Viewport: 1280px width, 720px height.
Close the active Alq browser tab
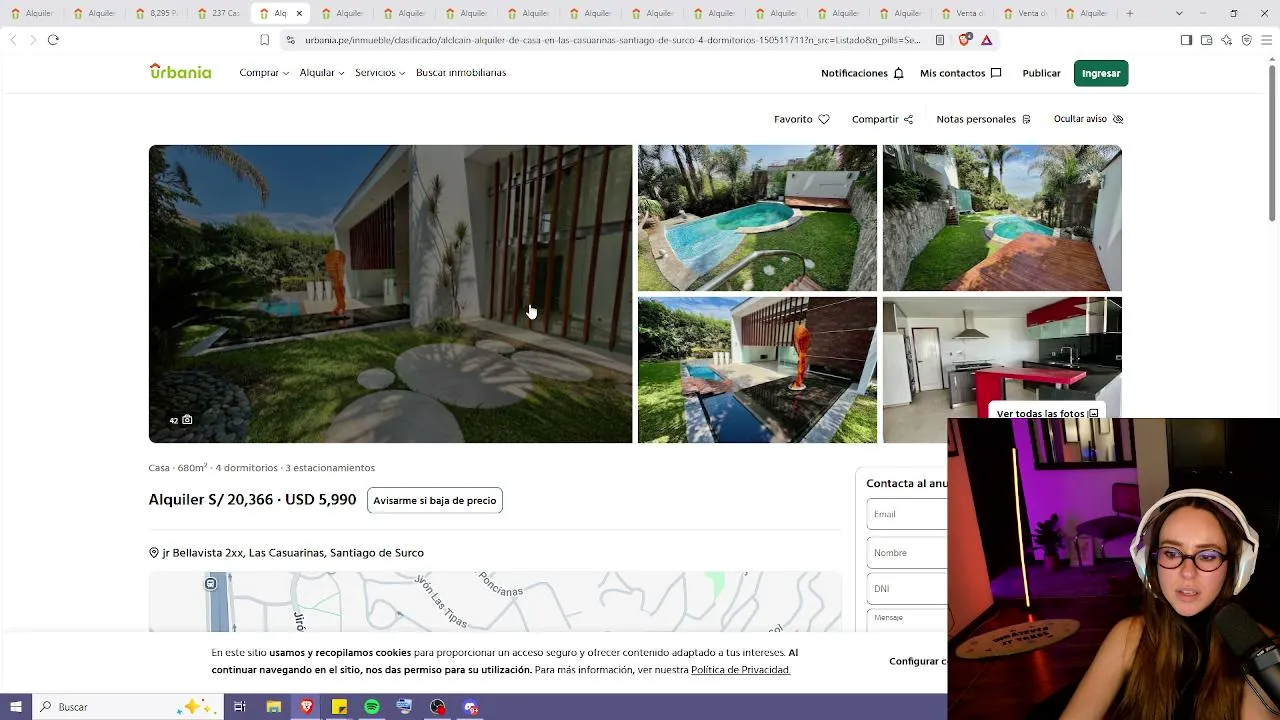[x=299, y=13]
